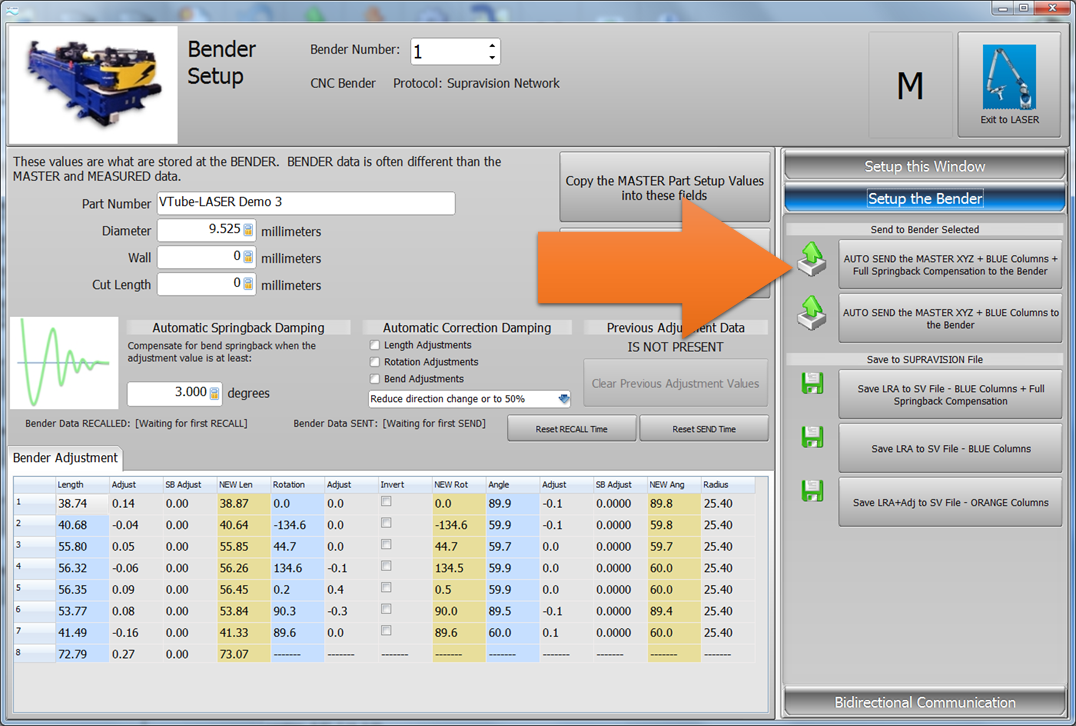The image size is (1076, 726).
Task: Click Copy the MASTER Part Setup Values button
Action: (x=664, y=188)
